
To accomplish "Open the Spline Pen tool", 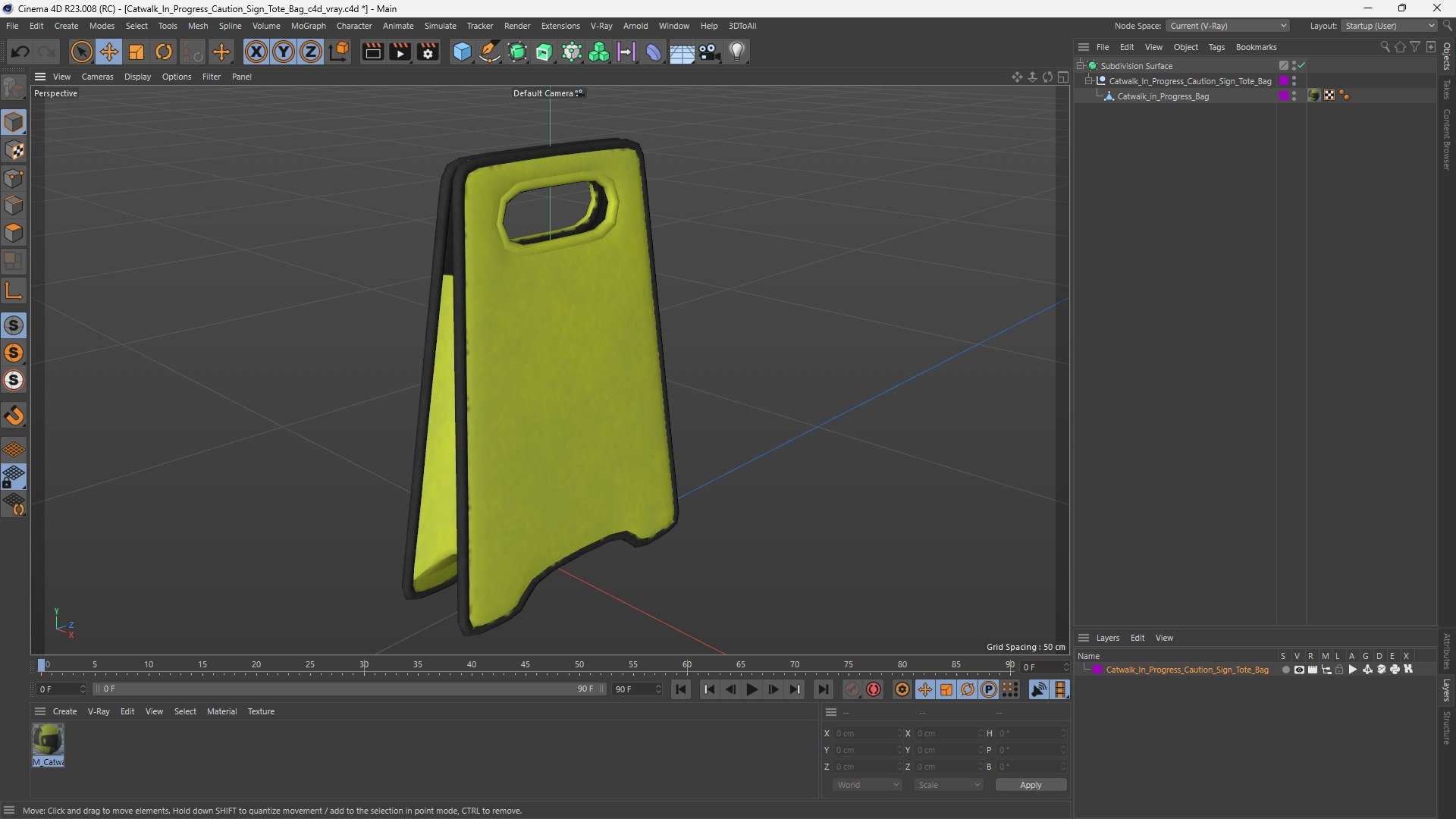I will pos(490,52).
